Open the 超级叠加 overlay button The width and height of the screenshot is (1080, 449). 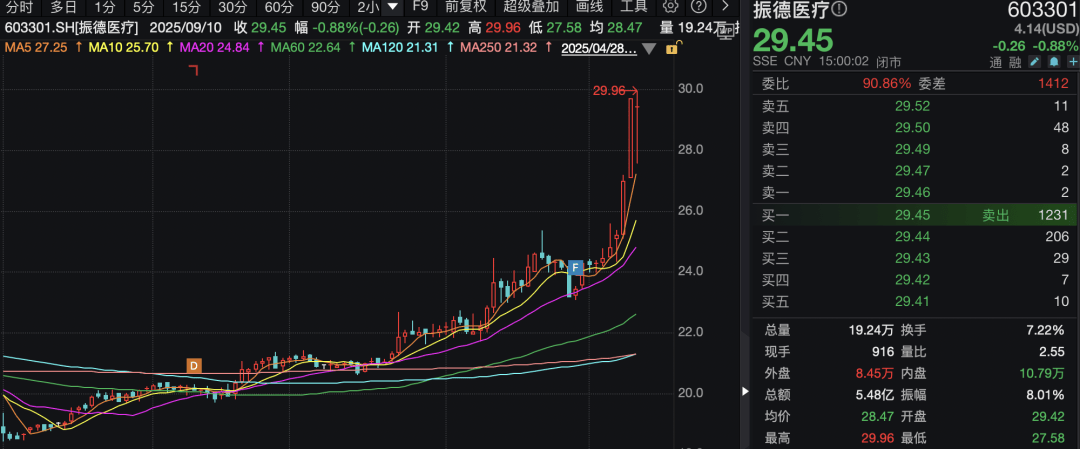[530, 7]
